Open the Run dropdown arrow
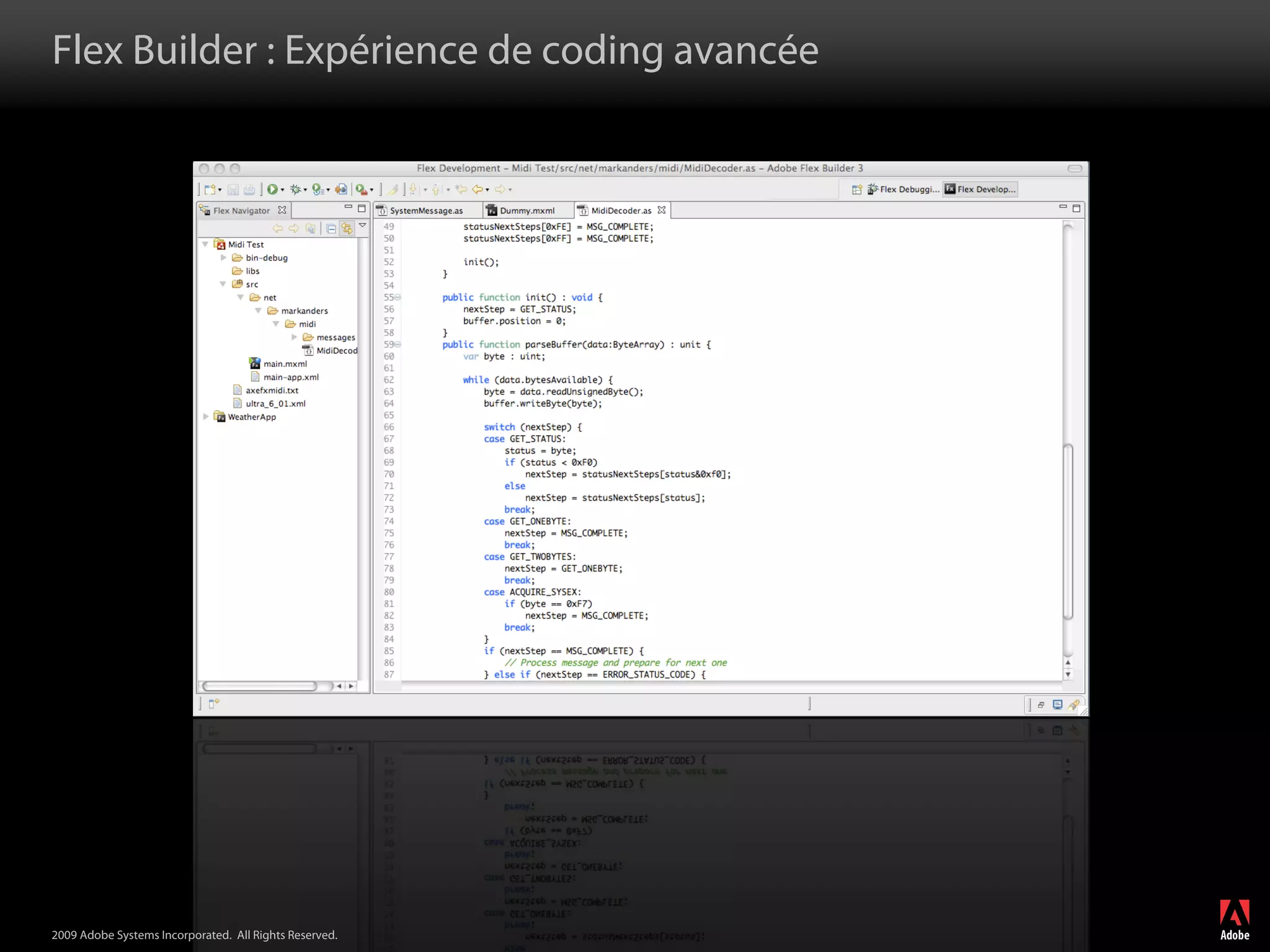Viewport: 1270px width, 952px height. tap(282, 190)
